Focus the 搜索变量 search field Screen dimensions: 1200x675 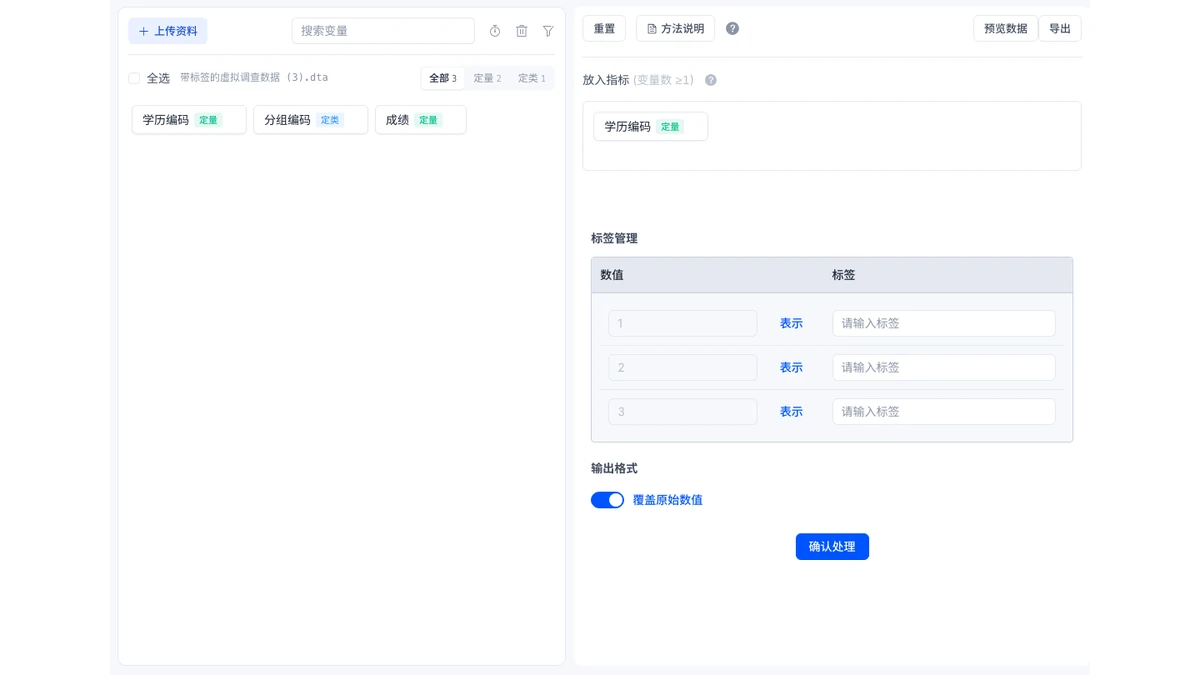click(x=383, y=31)
